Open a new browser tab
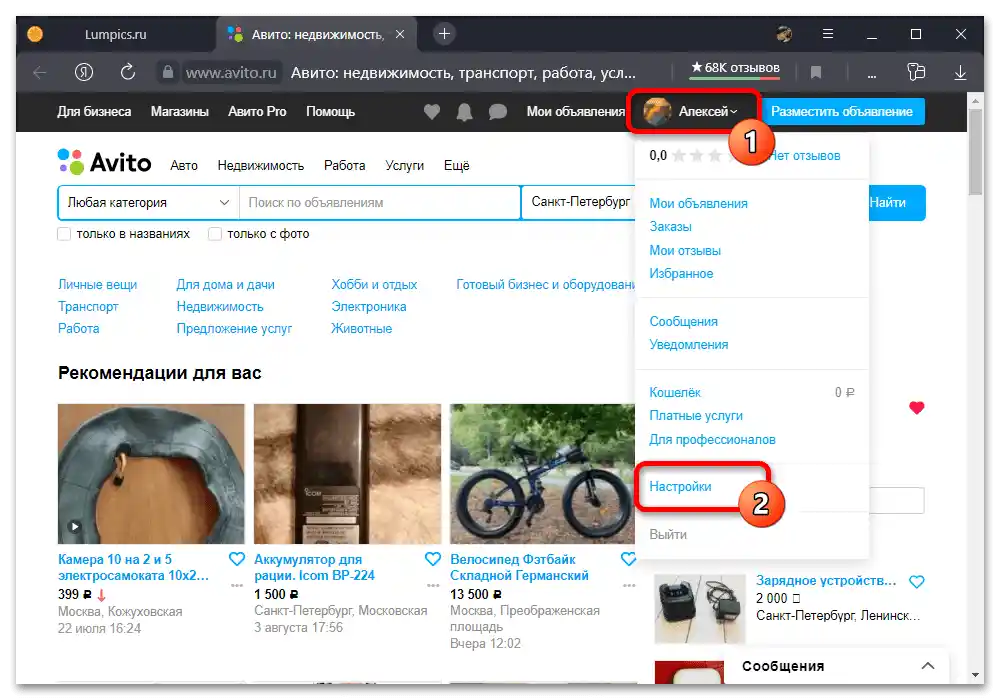 [x=445, y=34]
